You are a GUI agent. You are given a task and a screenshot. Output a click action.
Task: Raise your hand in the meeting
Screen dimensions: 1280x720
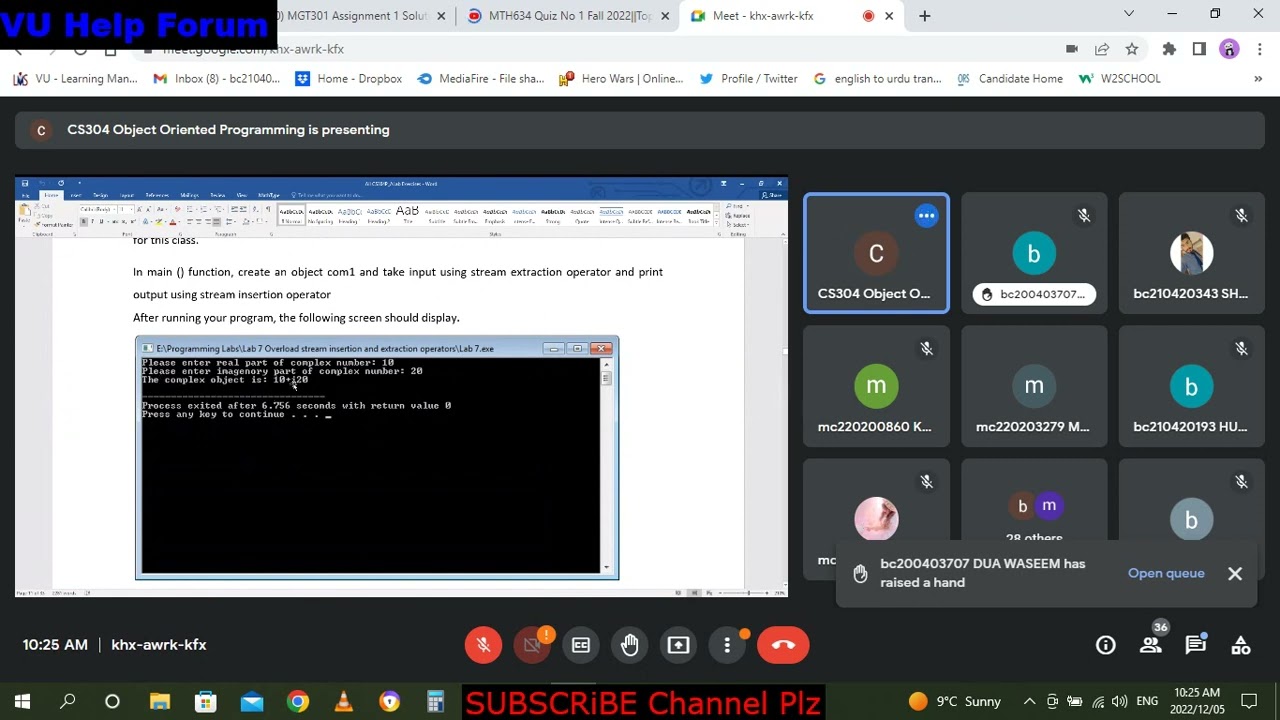pyautogui.click(x=630, y=645)
